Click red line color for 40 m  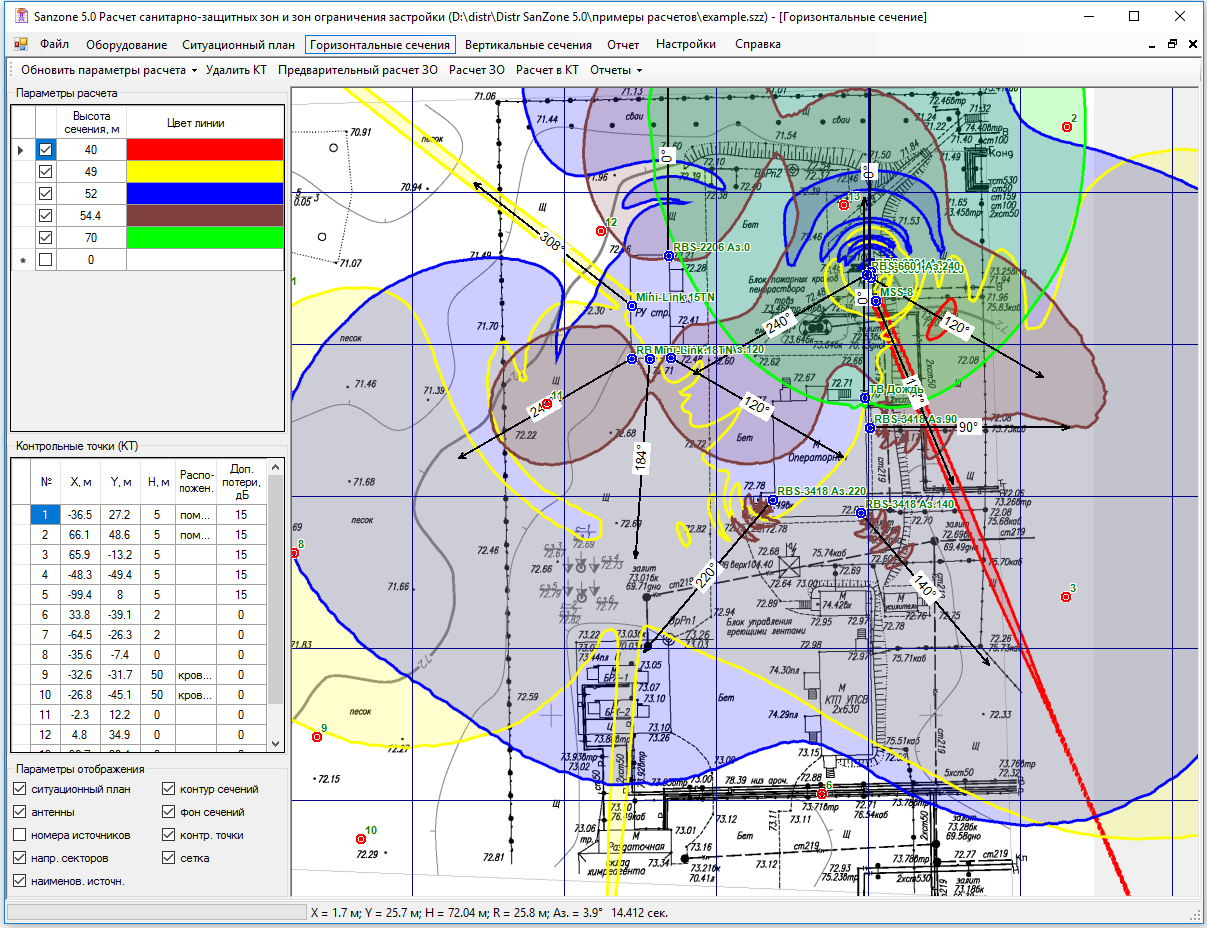click(x=205, y=149)
